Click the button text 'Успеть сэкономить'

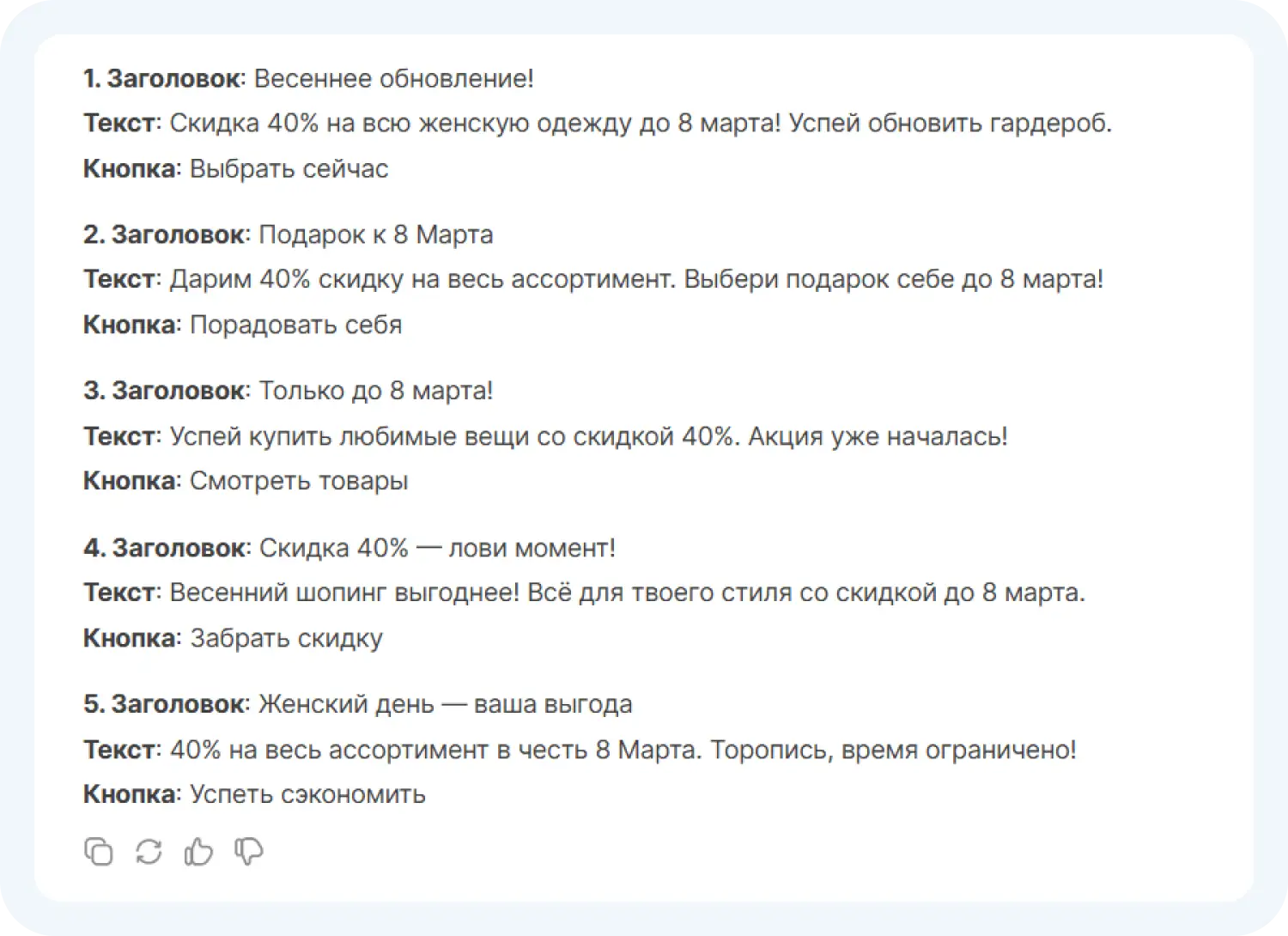307,795
